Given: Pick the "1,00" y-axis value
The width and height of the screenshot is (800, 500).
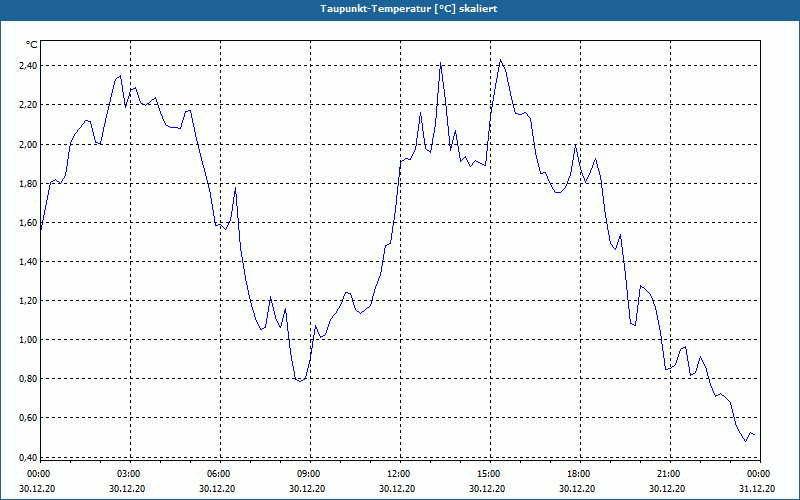Looking at the screenshot, I should 29,340.
